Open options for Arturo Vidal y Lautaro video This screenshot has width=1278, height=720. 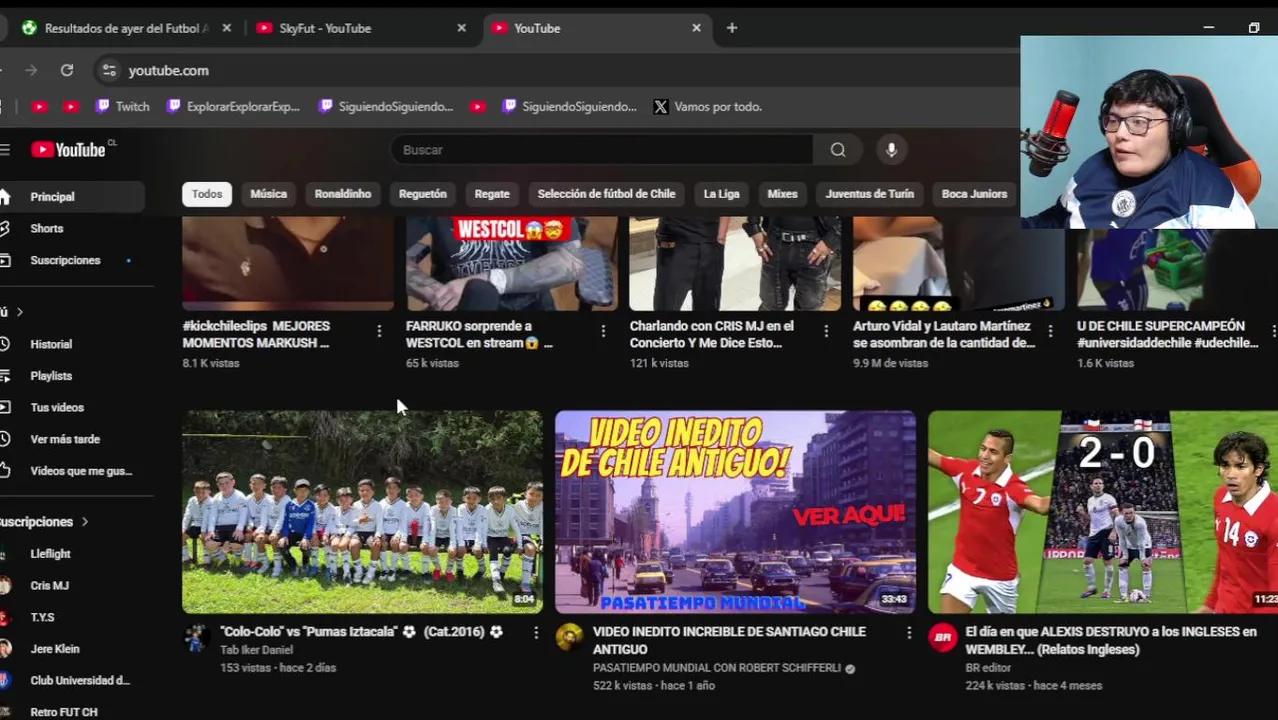tap(1050, 331)
